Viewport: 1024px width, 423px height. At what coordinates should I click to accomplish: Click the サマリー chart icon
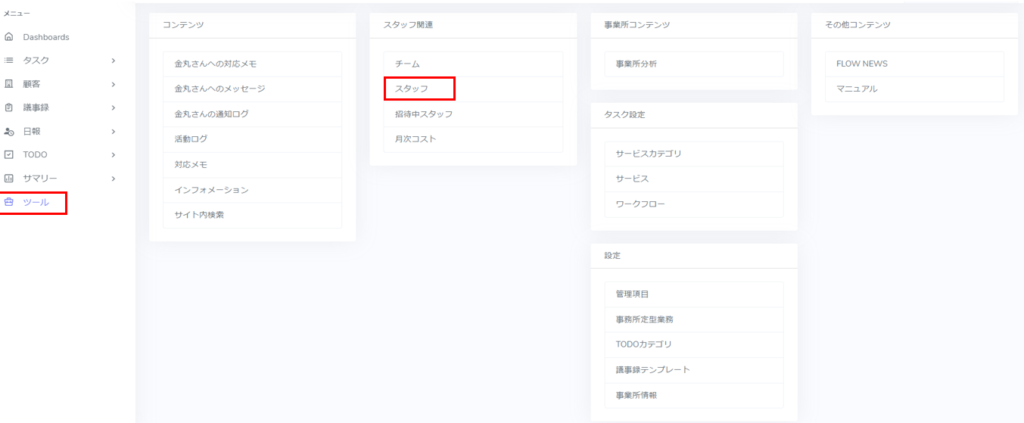coord(9,178)
